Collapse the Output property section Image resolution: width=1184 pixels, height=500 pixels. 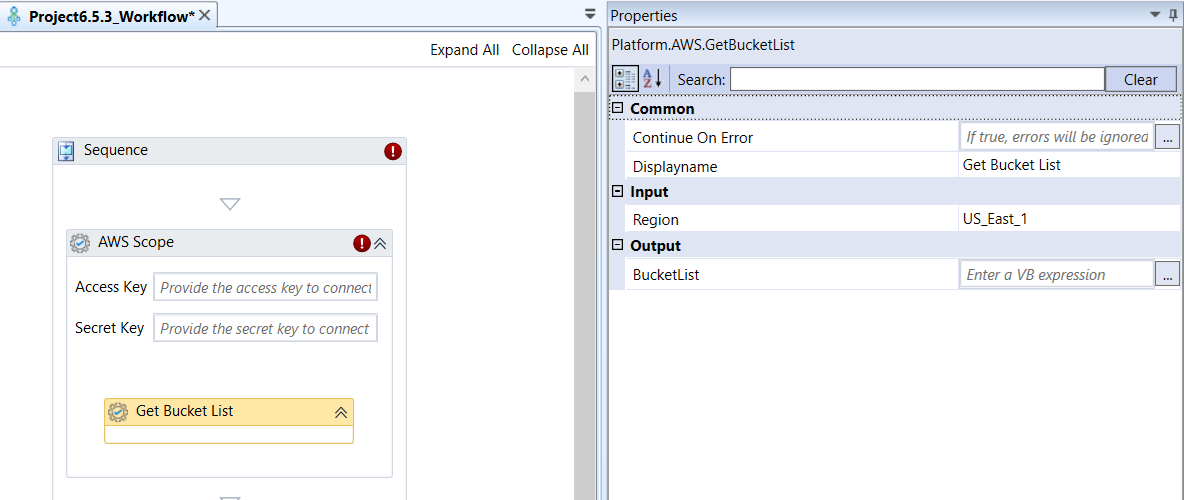[x=618, y=245]
